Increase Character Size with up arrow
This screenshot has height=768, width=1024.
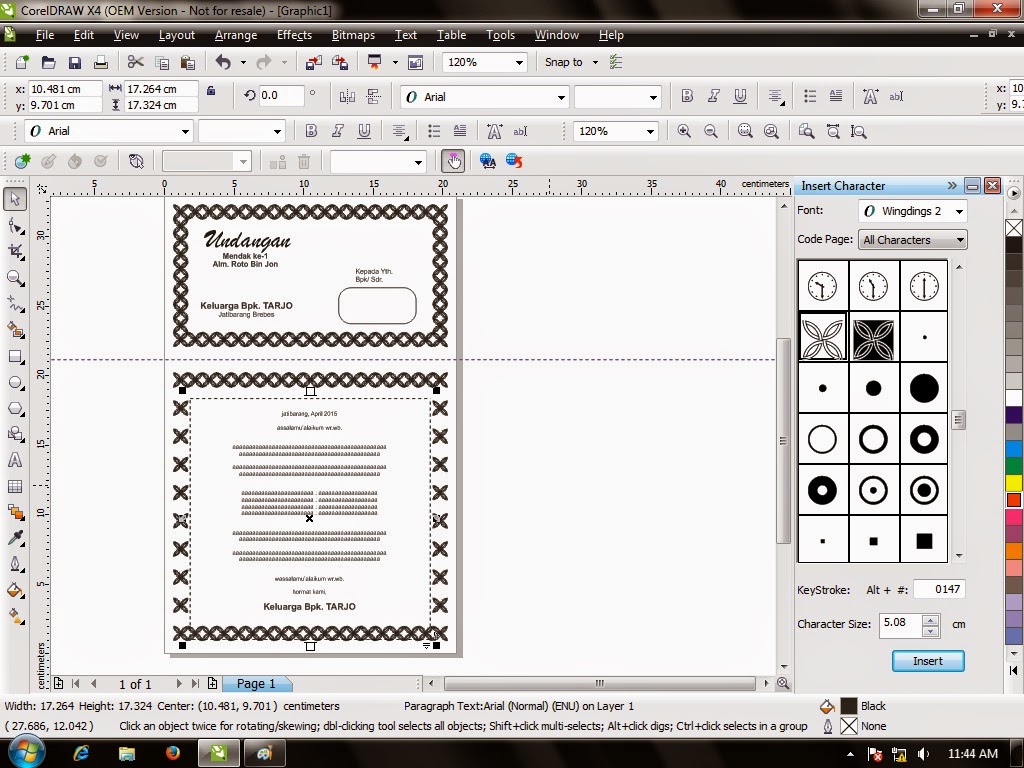[x=931, y=619]
